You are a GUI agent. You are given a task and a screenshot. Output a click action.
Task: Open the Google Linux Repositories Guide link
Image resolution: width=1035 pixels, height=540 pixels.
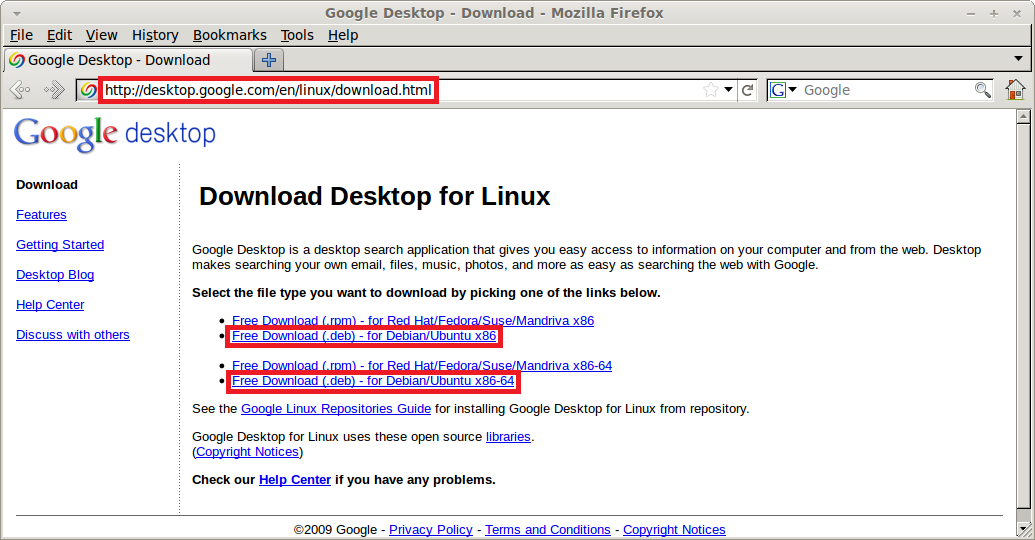point(336,409)
